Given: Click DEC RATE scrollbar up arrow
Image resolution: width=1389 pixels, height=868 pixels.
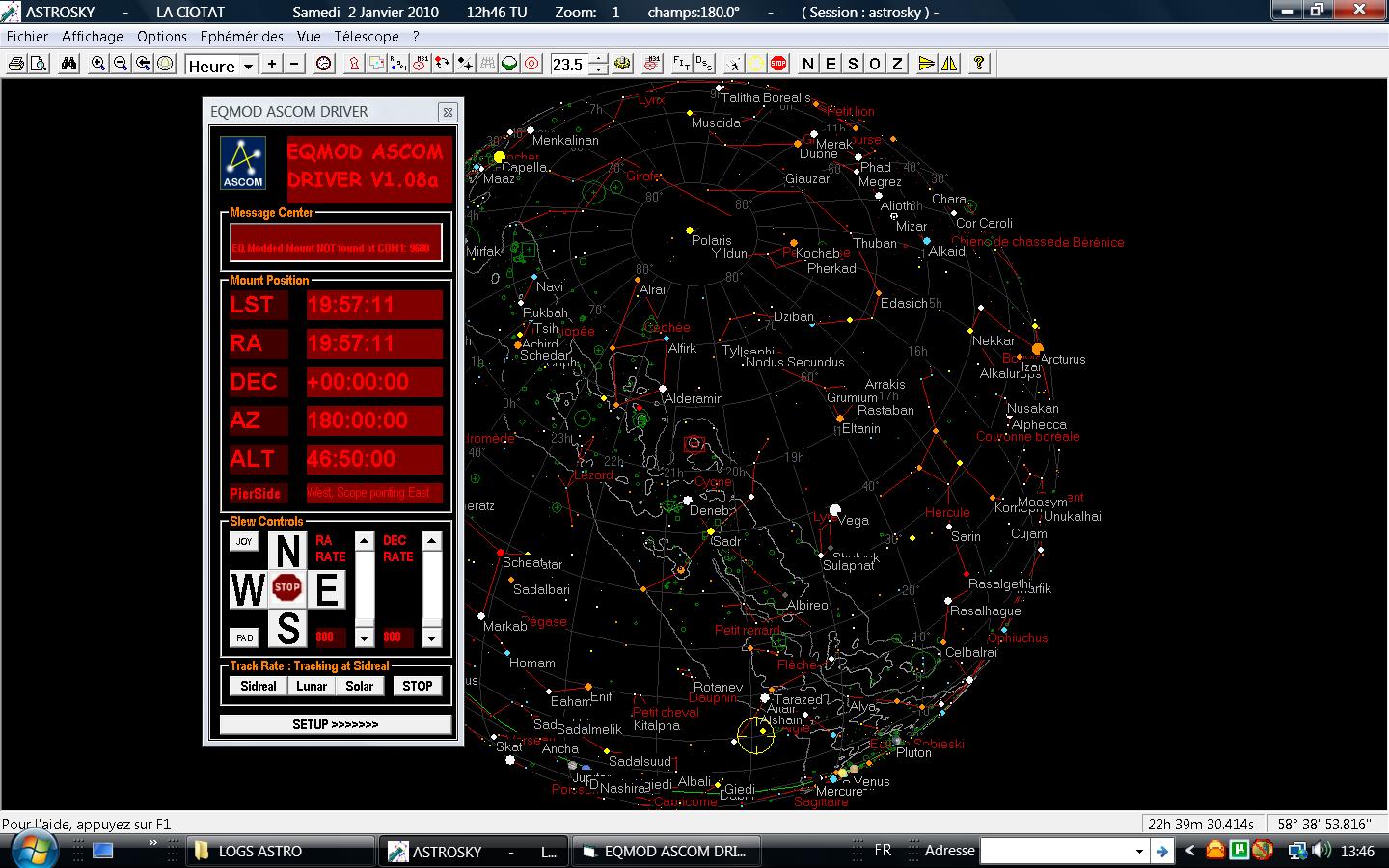Looking at the screenshot, I should coord(431,540).
